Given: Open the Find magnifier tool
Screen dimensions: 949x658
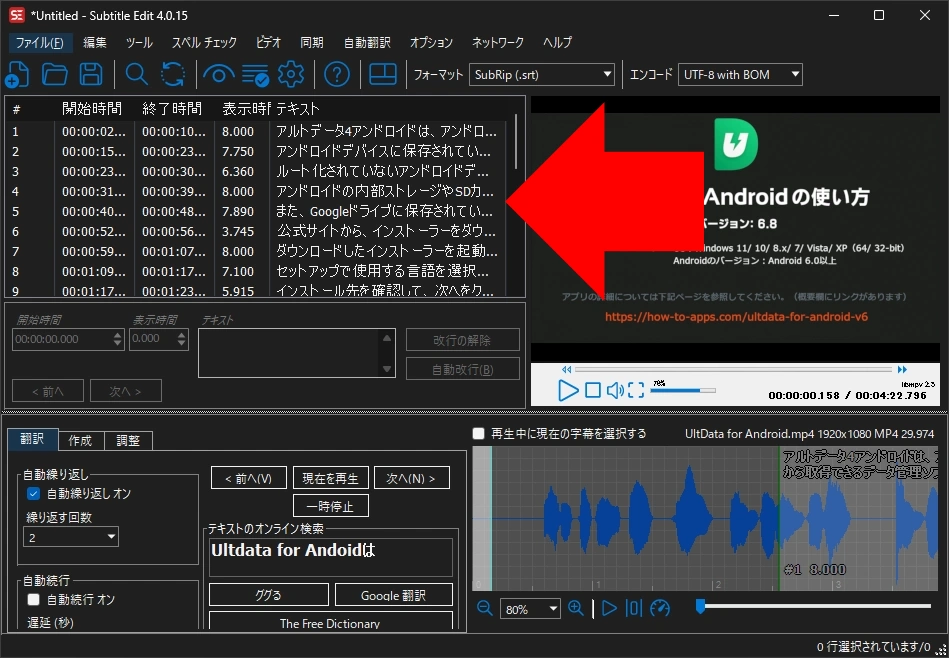Looking at the screenshot, I should coord(137,75).
